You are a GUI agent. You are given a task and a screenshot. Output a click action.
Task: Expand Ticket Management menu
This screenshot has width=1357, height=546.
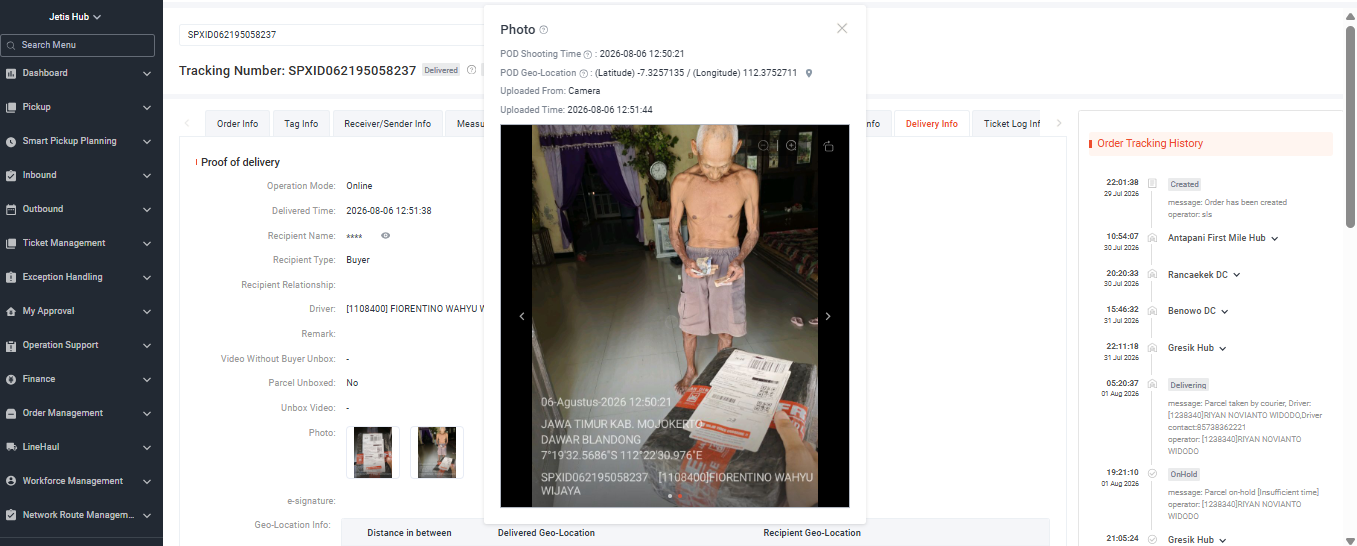(x=147, y=244)
